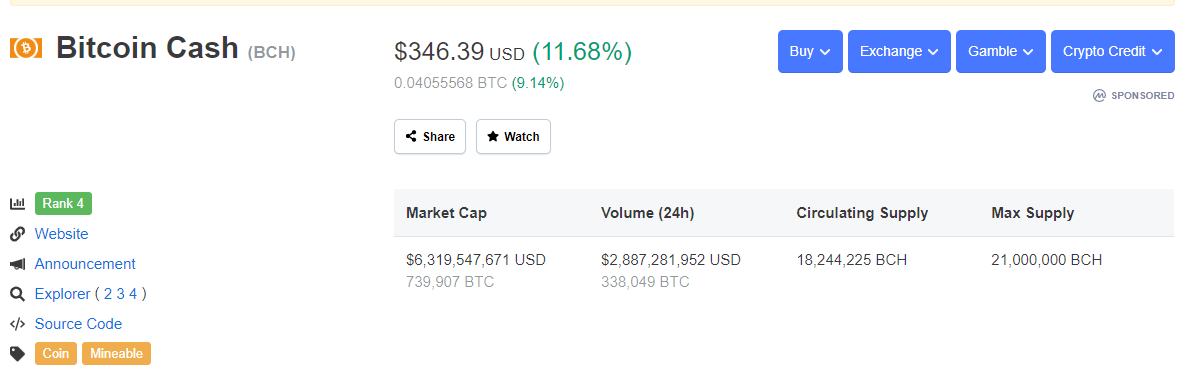Open Explorer alternate link 3
The image size is (1178, 373).
click(120, 294)
